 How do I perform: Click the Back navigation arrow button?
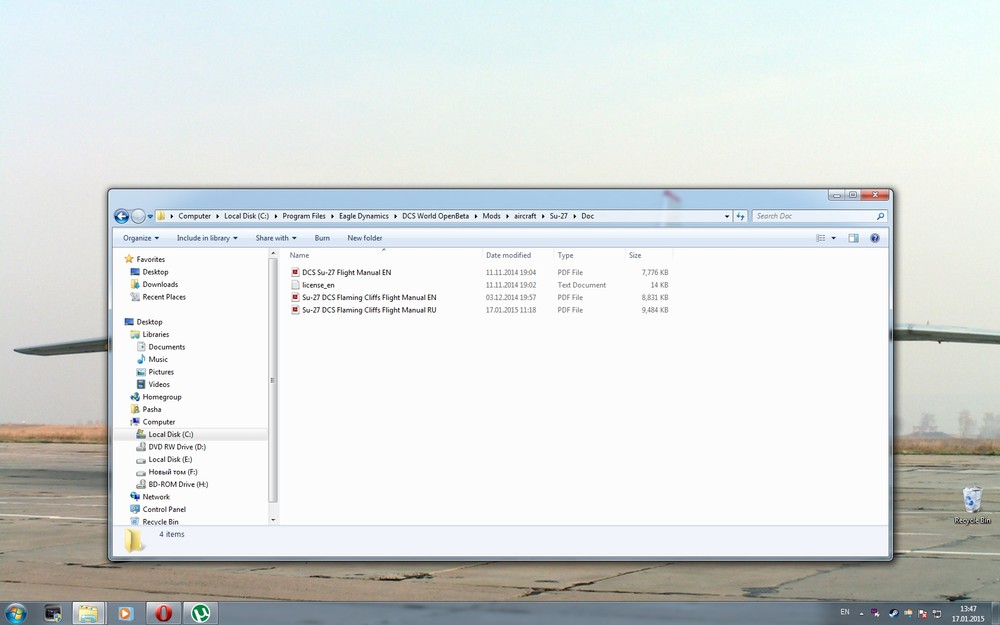pos(121,216)
